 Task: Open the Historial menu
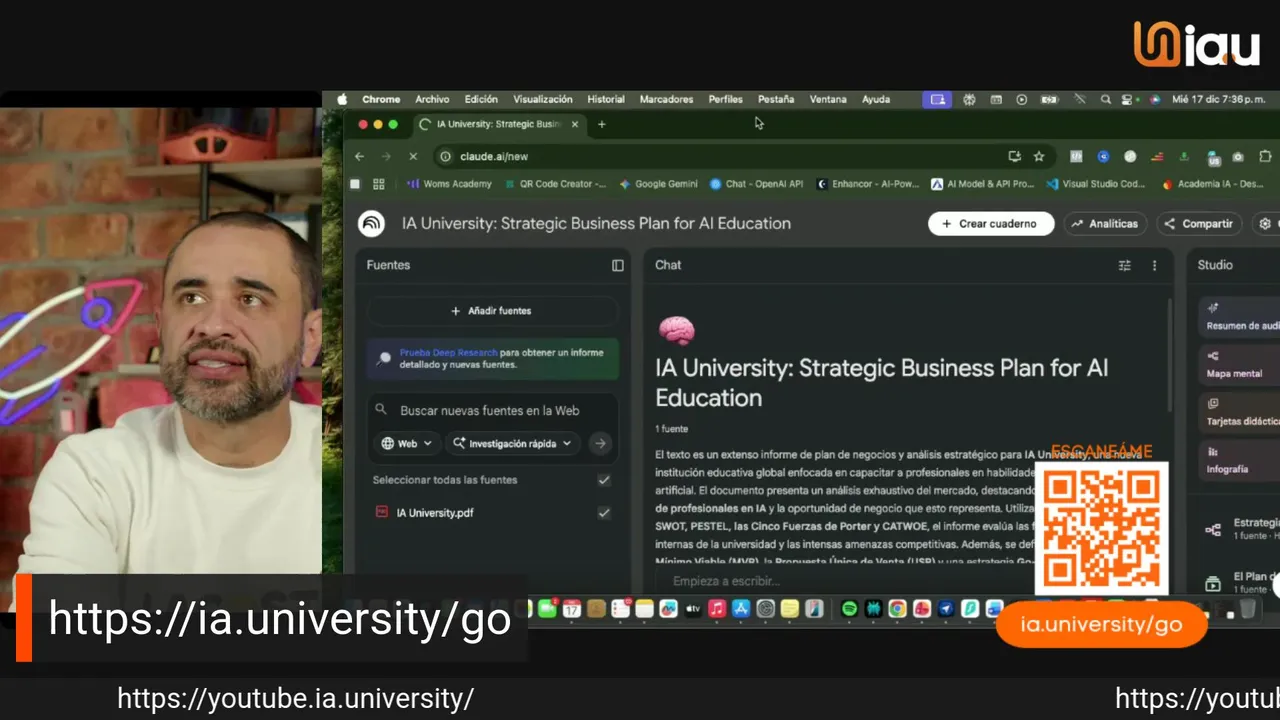pyautogui.click(x=606, y=99)
